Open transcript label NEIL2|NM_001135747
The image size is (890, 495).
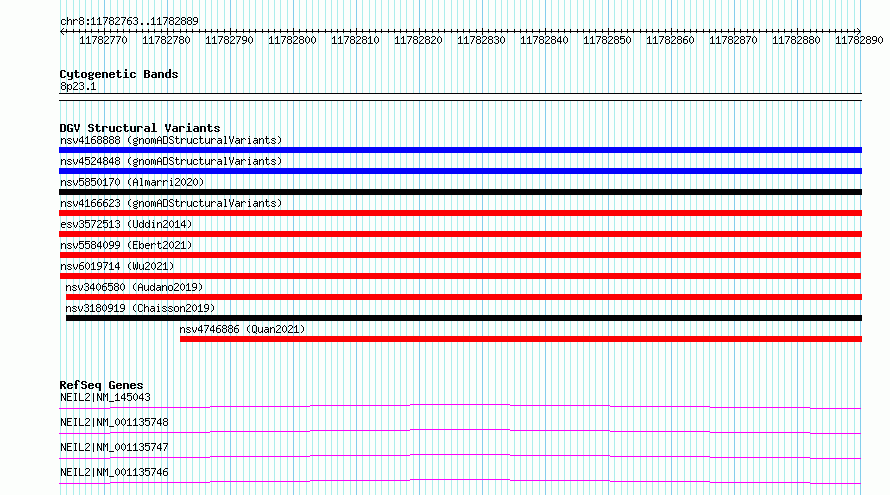114,447
